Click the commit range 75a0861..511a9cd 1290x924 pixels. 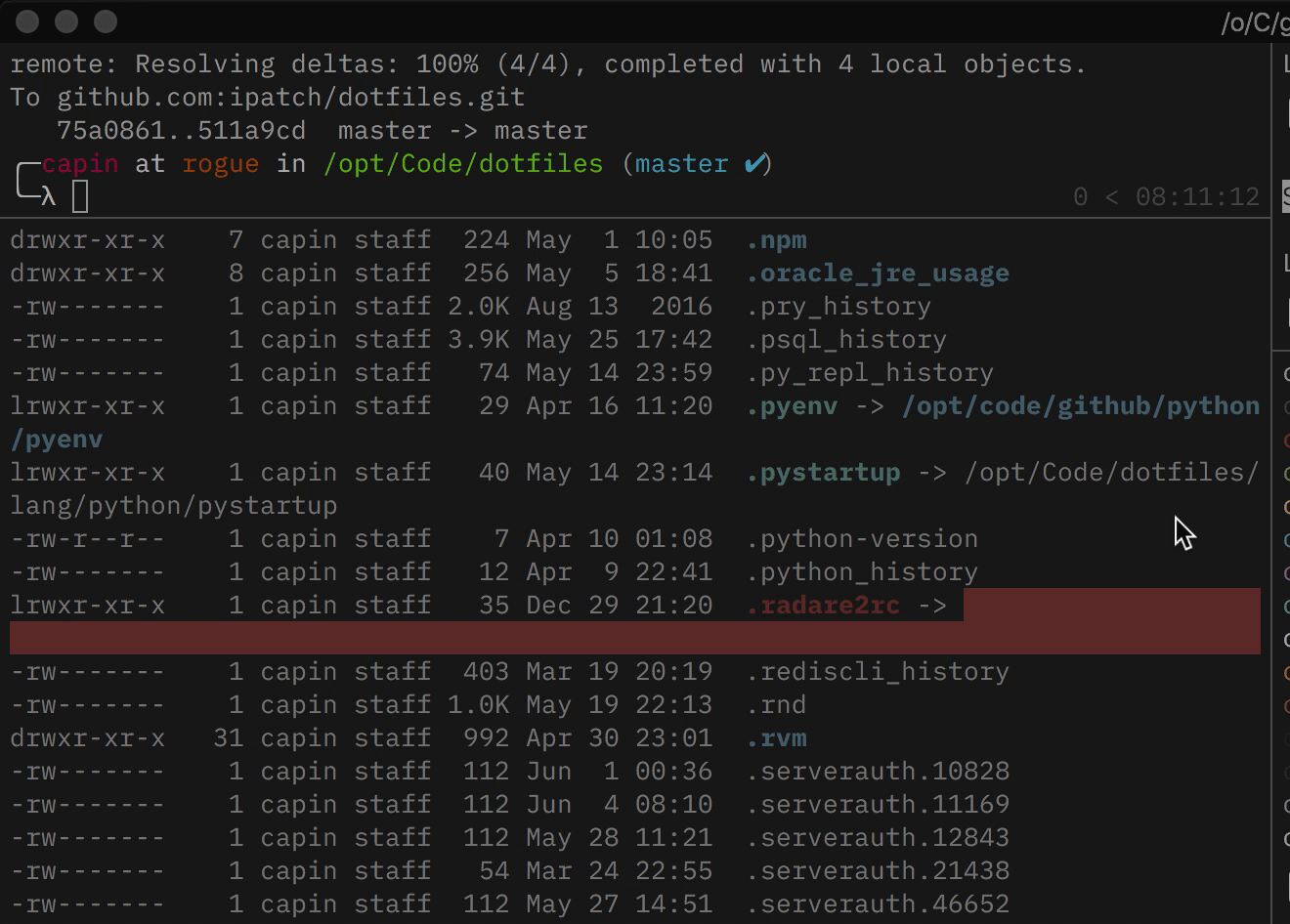click(x=181, y=131)
